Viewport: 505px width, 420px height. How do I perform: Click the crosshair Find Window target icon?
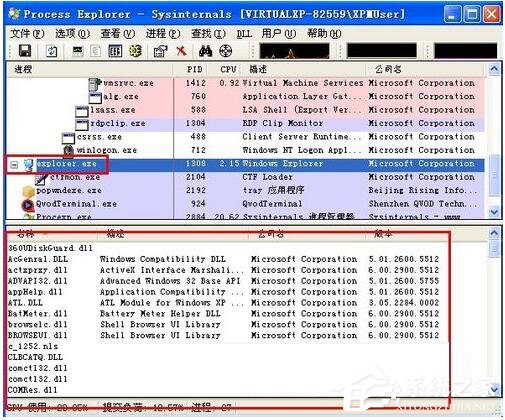(x=226, y=51)
